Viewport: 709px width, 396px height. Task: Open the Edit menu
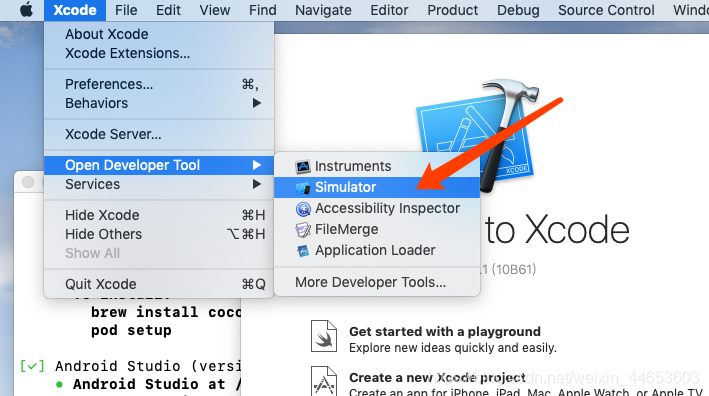tap(168, 10)
